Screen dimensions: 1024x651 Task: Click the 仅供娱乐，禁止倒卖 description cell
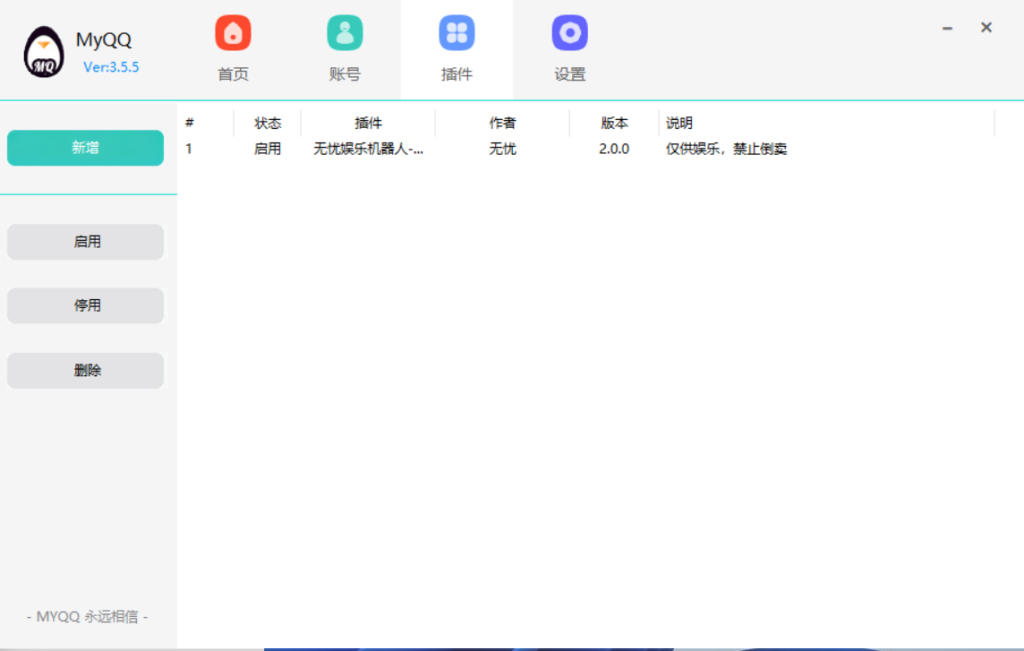point(726,149)
